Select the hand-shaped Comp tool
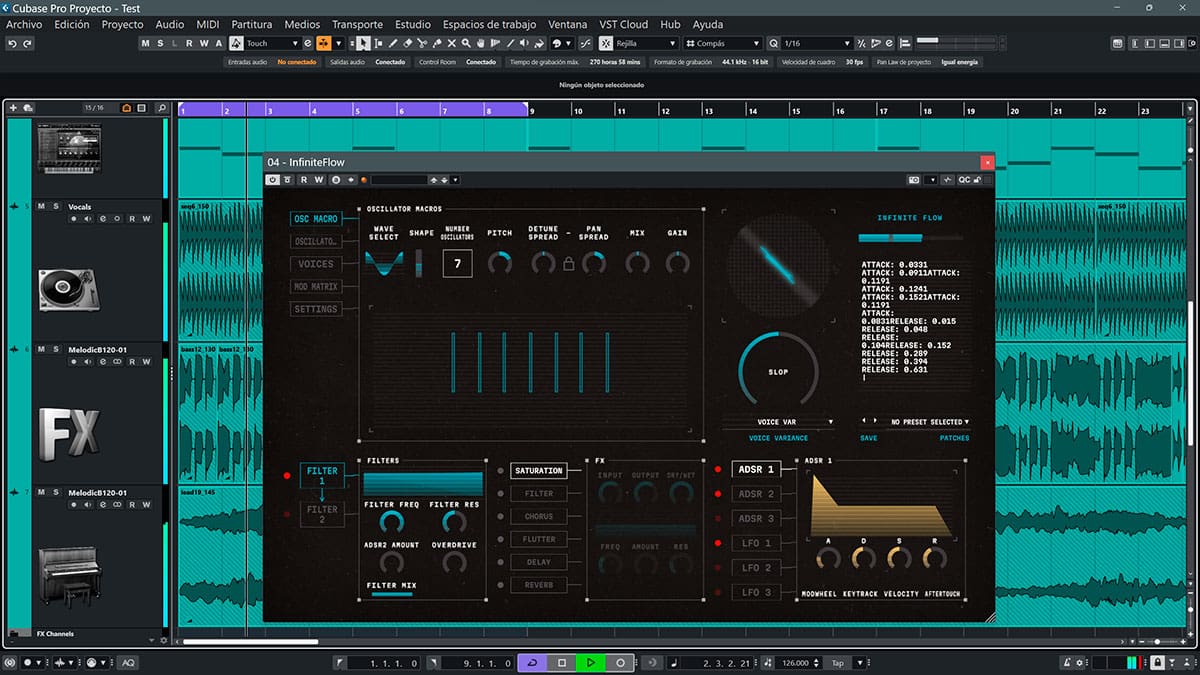Image resolution: width=1200 pixels, height=675 pixels. (482, 43)
